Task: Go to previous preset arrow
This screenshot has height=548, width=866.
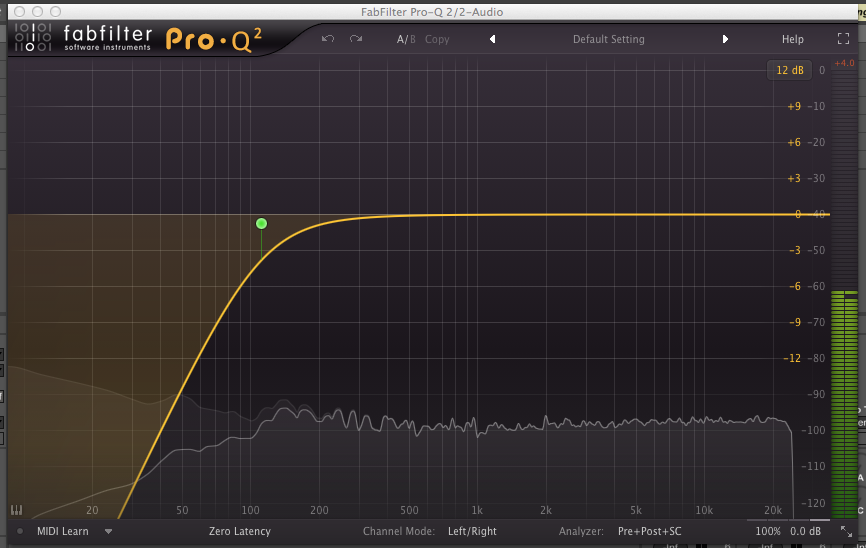Action: [492, 39]
